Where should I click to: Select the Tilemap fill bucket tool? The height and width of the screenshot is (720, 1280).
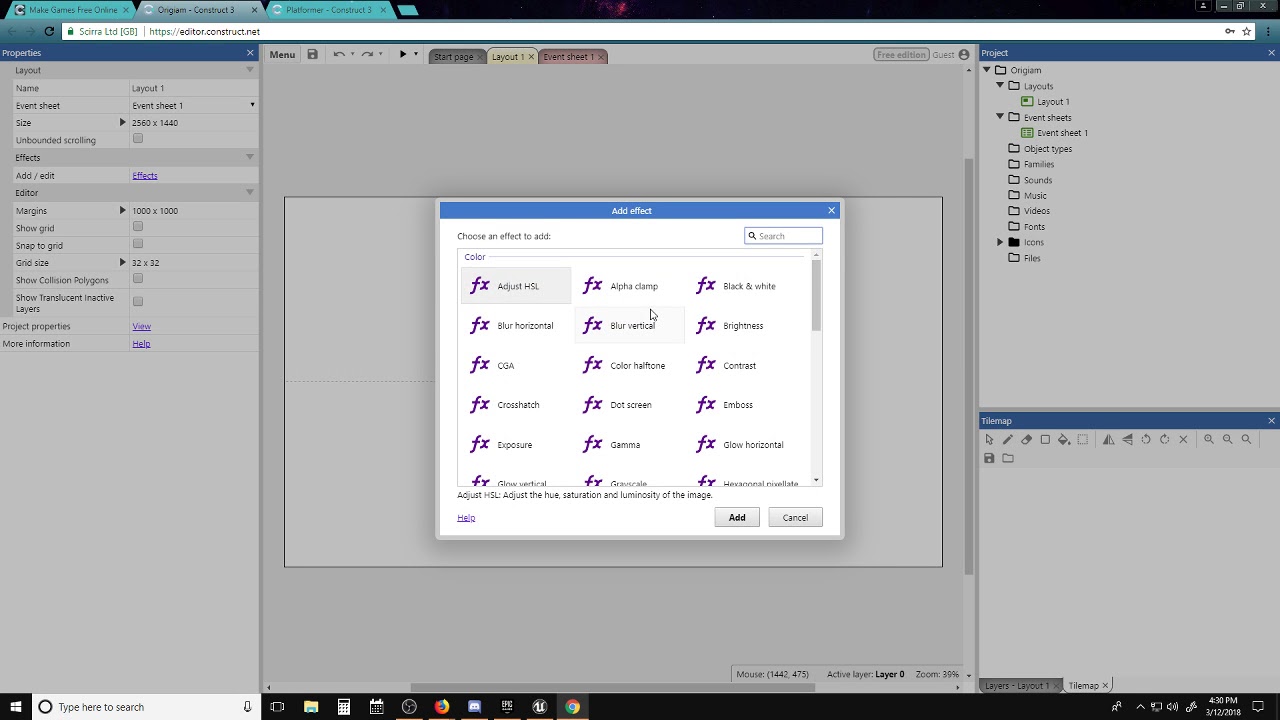pos(1064,439)
